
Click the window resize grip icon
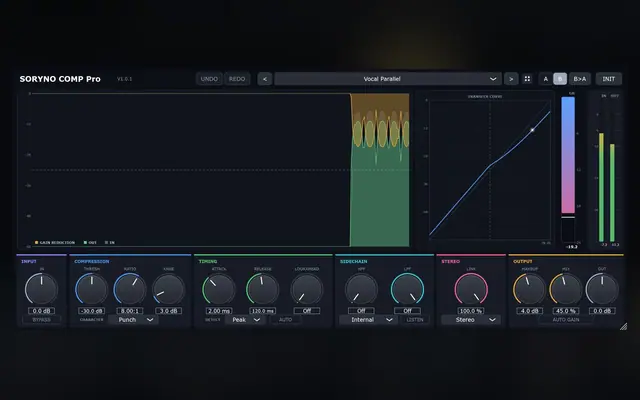pyautogui.click(x=623, y=326)
